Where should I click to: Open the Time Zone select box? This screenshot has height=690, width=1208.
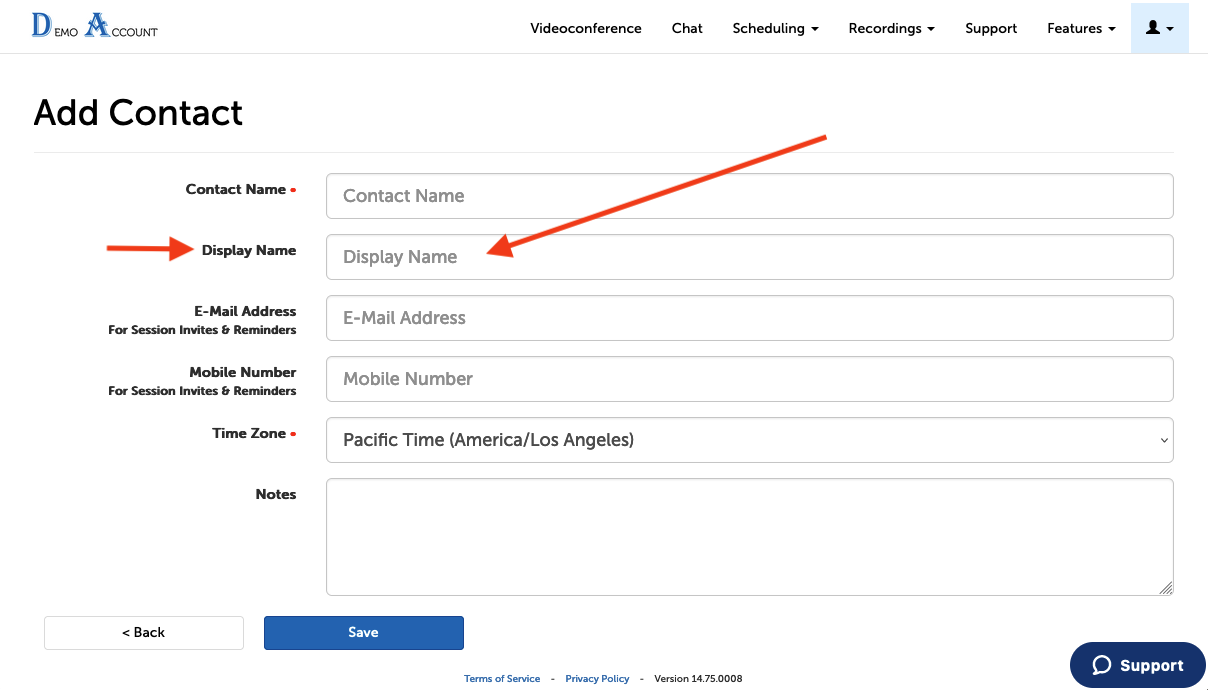(749, 440)
